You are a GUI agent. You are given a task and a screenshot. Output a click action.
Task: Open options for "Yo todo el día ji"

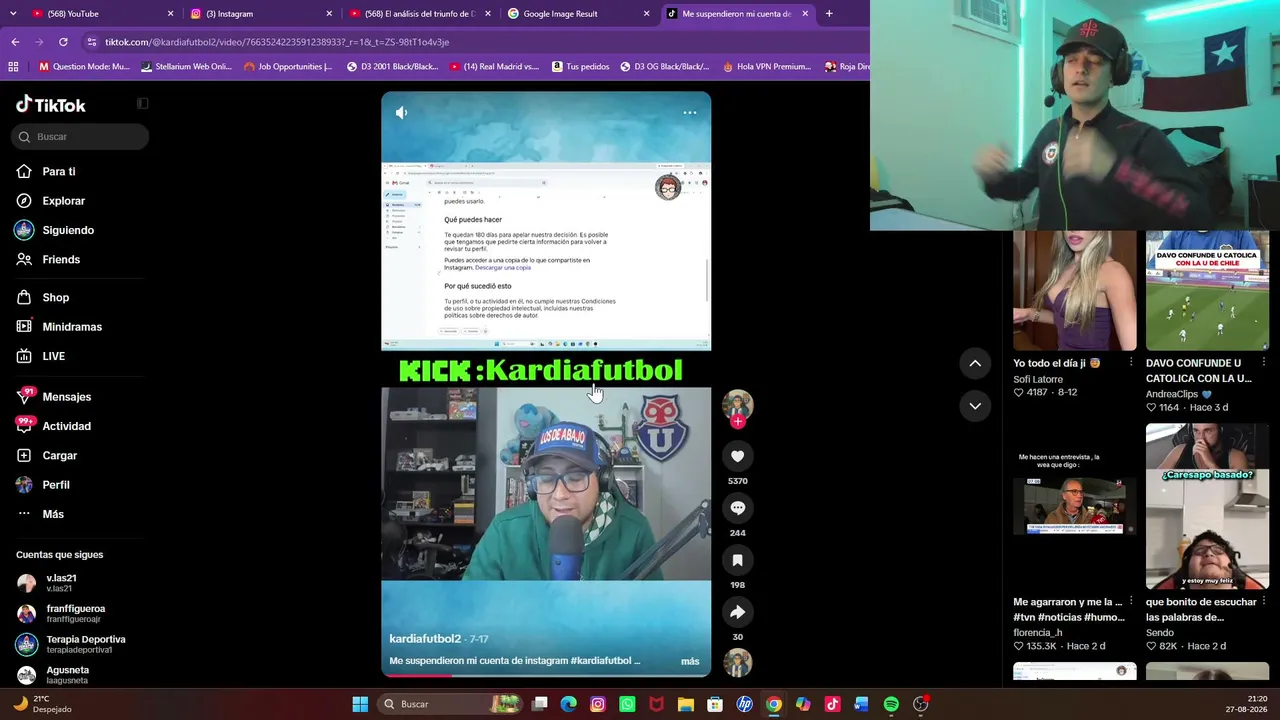[x=1131, y=363]
